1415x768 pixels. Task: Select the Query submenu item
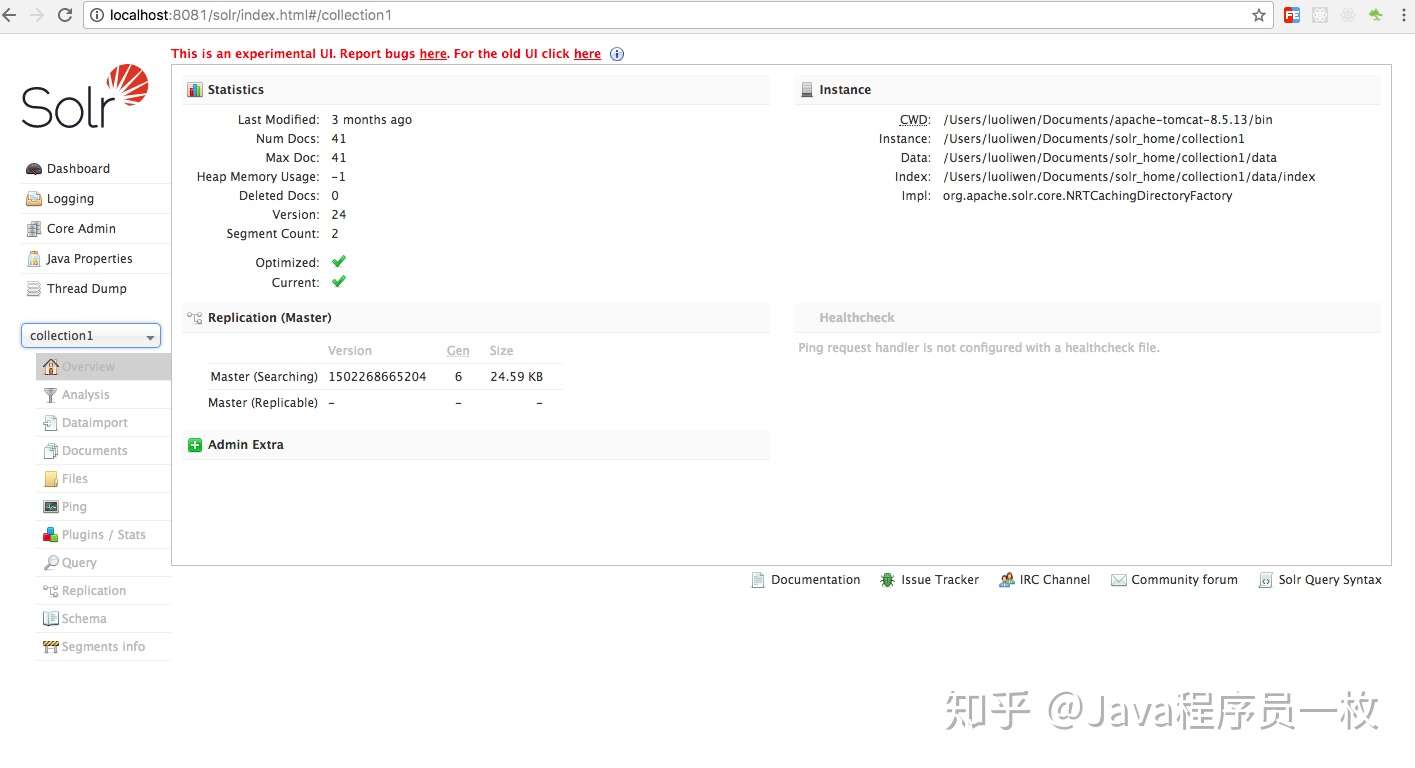pyautogui.click(x=103, y=563)
